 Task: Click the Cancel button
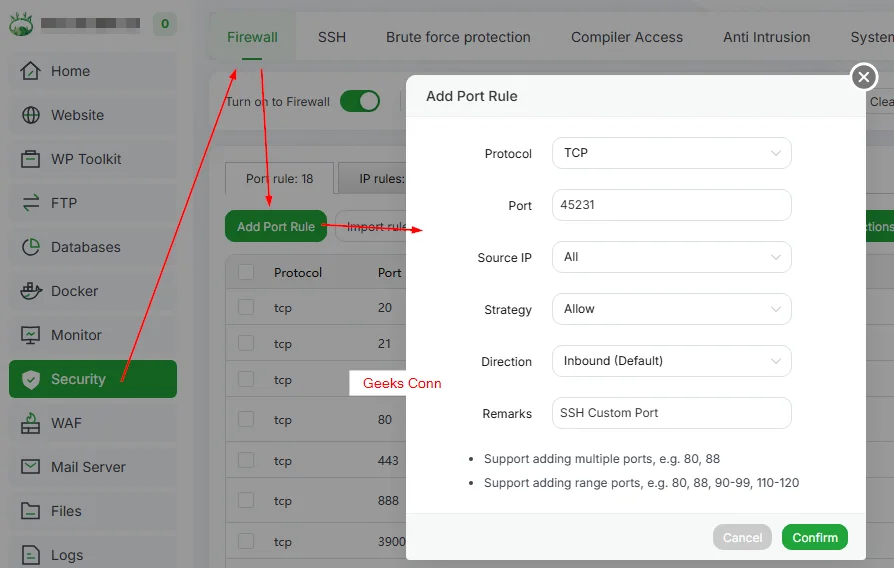742,537
